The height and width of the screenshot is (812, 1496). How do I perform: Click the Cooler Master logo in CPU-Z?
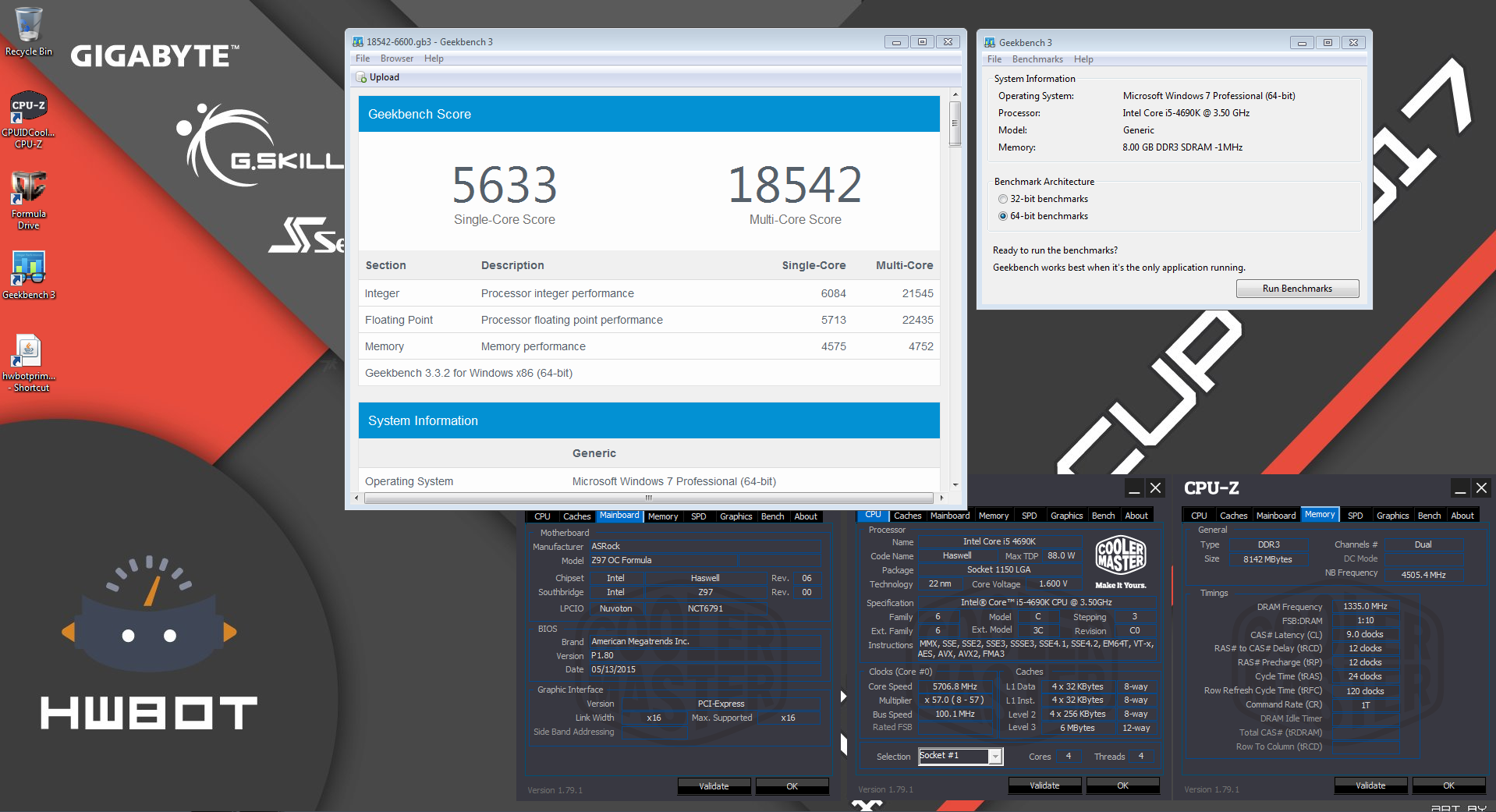tap(1121, 562)
